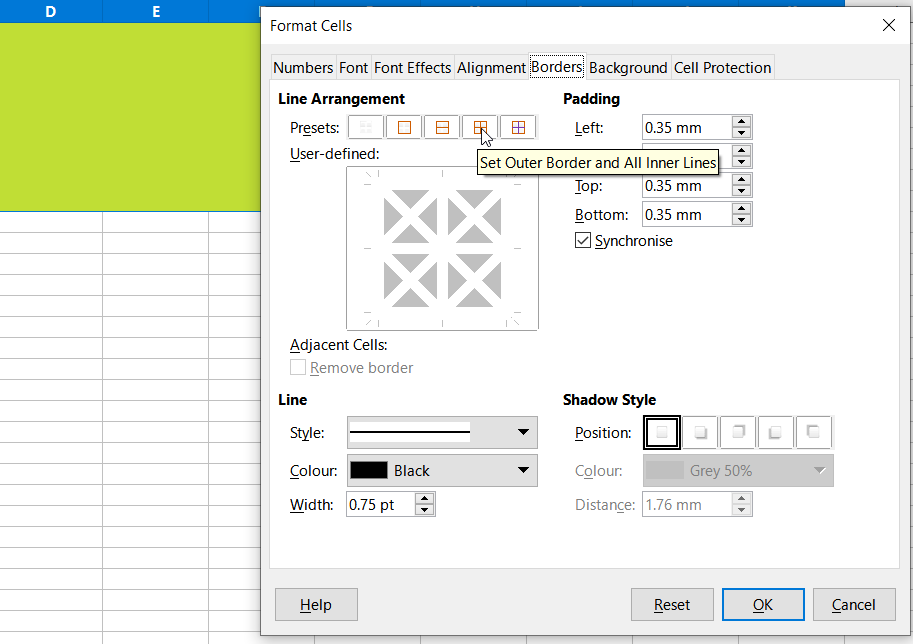Click the No Borders preset icon

(x=366, y=128)
